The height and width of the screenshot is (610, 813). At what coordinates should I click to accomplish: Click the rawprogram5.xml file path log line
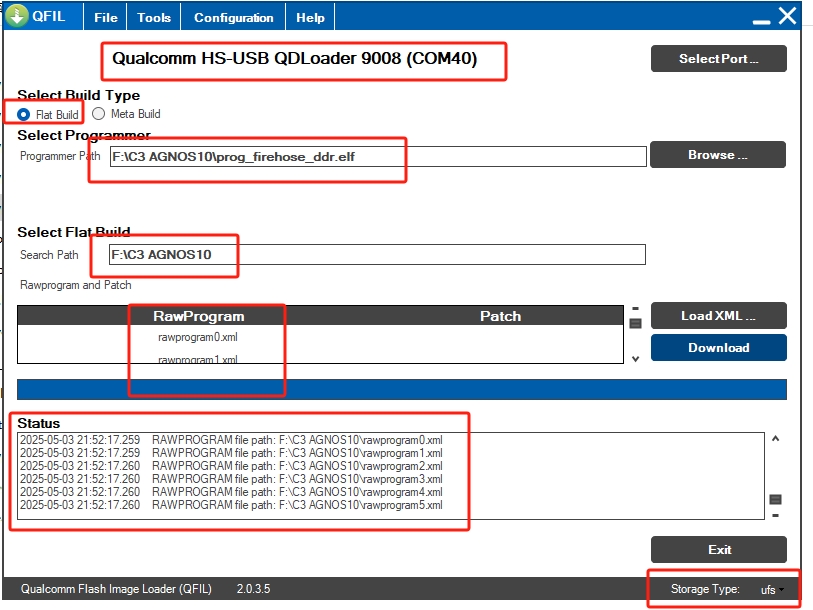click(x=231, y=505)
